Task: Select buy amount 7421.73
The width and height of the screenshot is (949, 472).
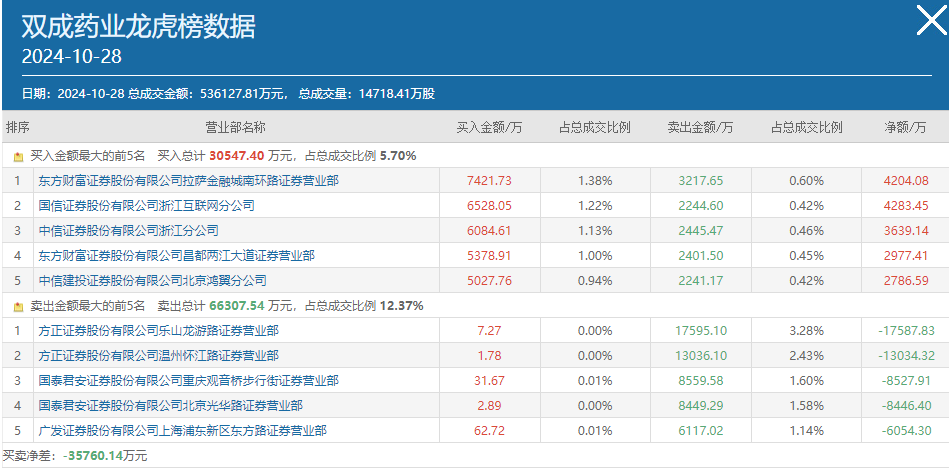Action: tap(489, 181)
